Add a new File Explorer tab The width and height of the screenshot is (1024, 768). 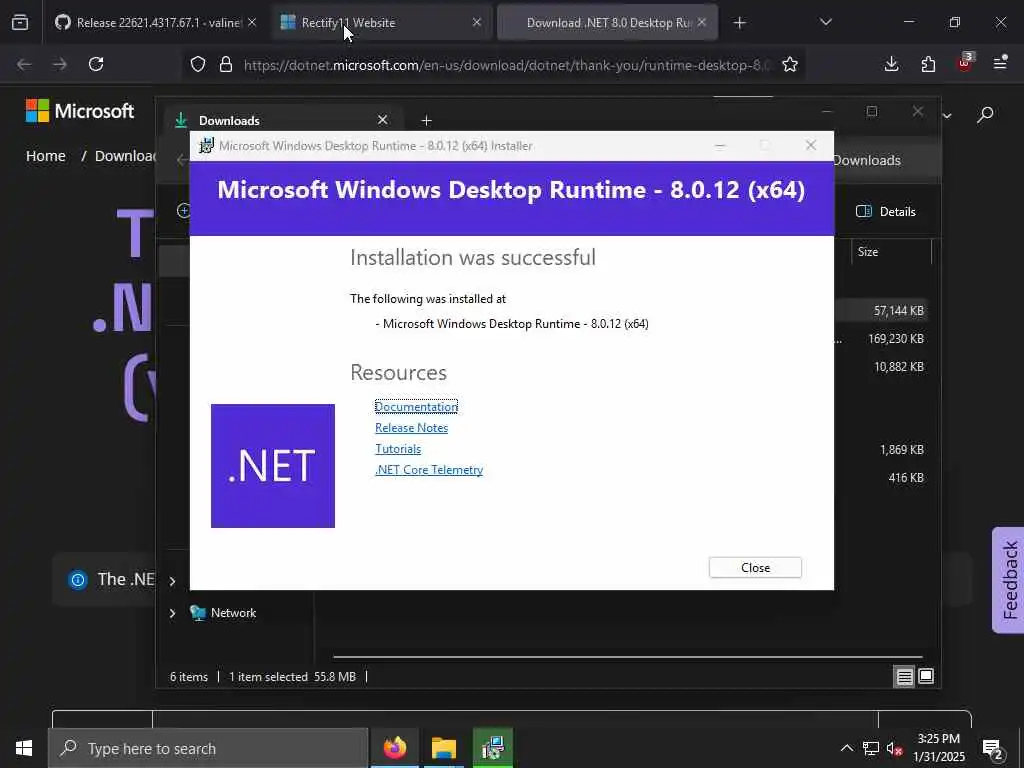[x=426, y=121]
